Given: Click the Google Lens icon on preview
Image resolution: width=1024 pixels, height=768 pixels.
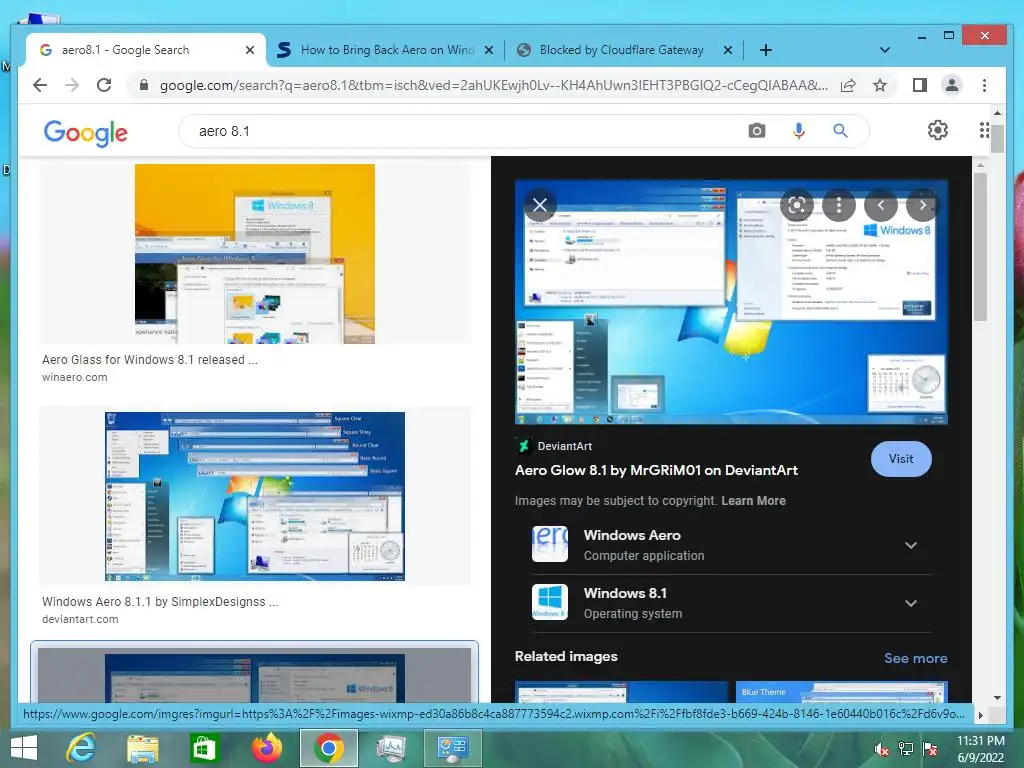Looking at the screenshot, I should pos(797,205).
